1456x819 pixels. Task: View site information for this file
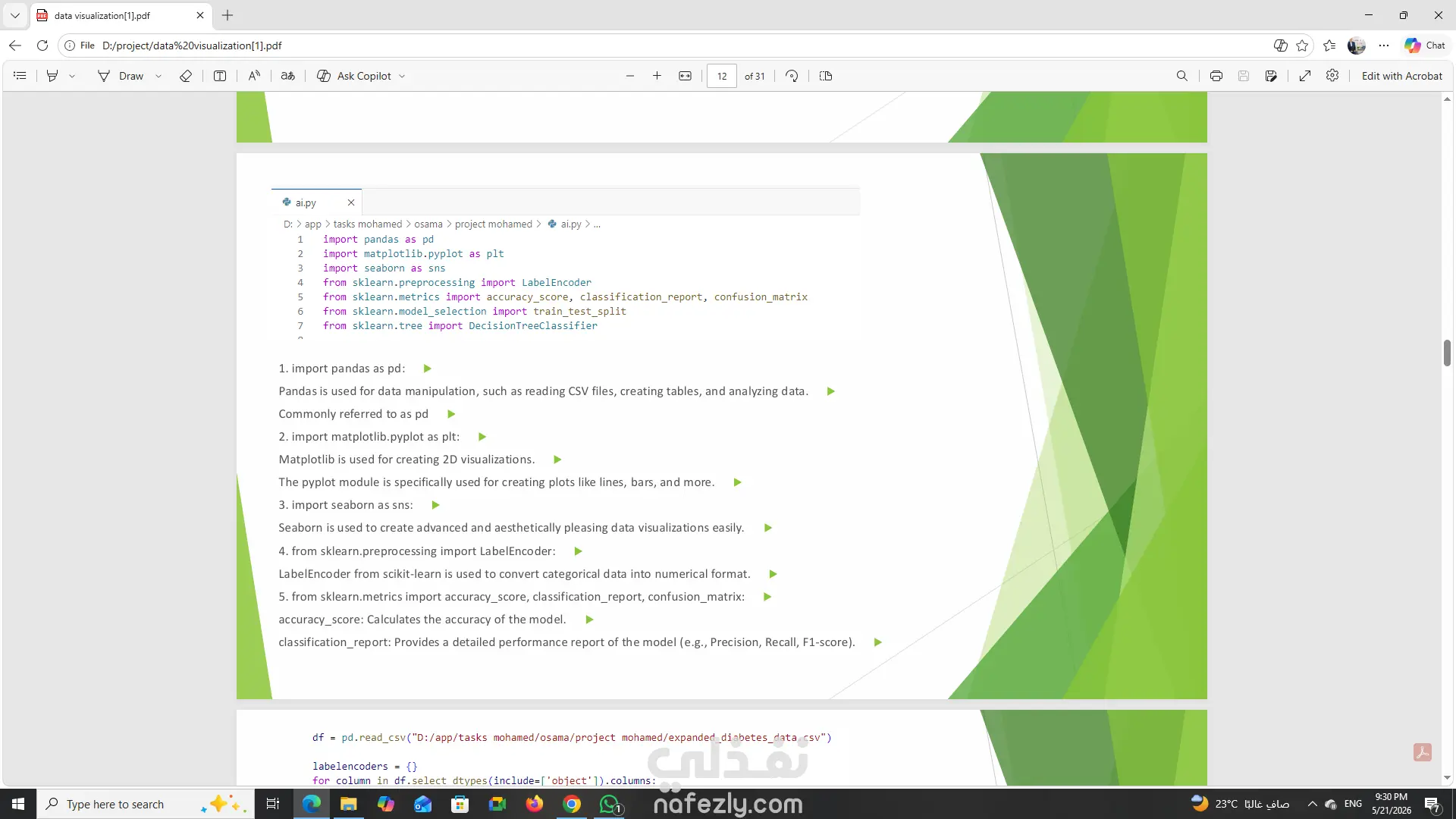click(80, 45)
